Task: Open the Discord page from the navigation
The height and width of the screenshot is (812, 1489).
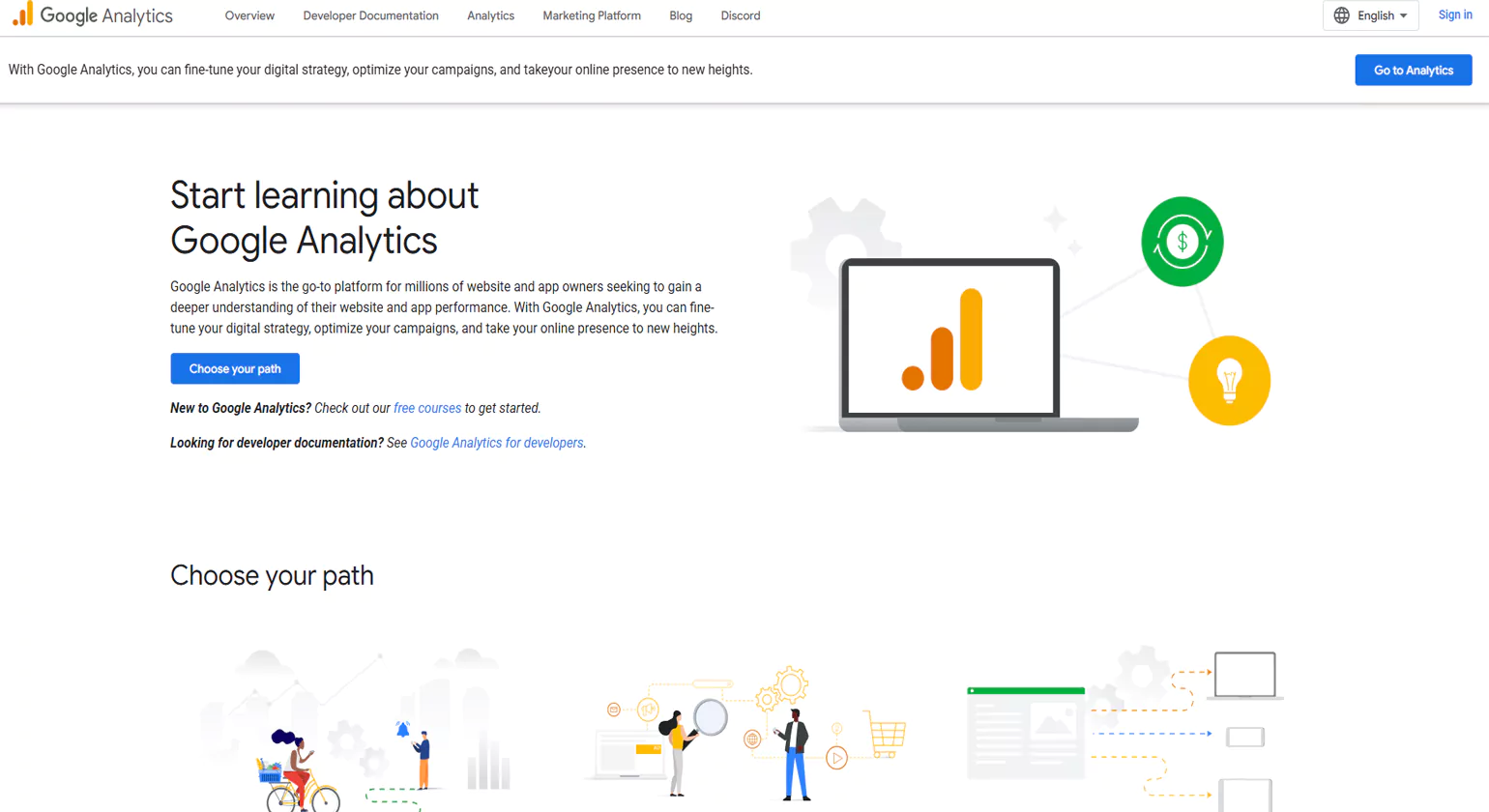Action: [x=740, y=15]
